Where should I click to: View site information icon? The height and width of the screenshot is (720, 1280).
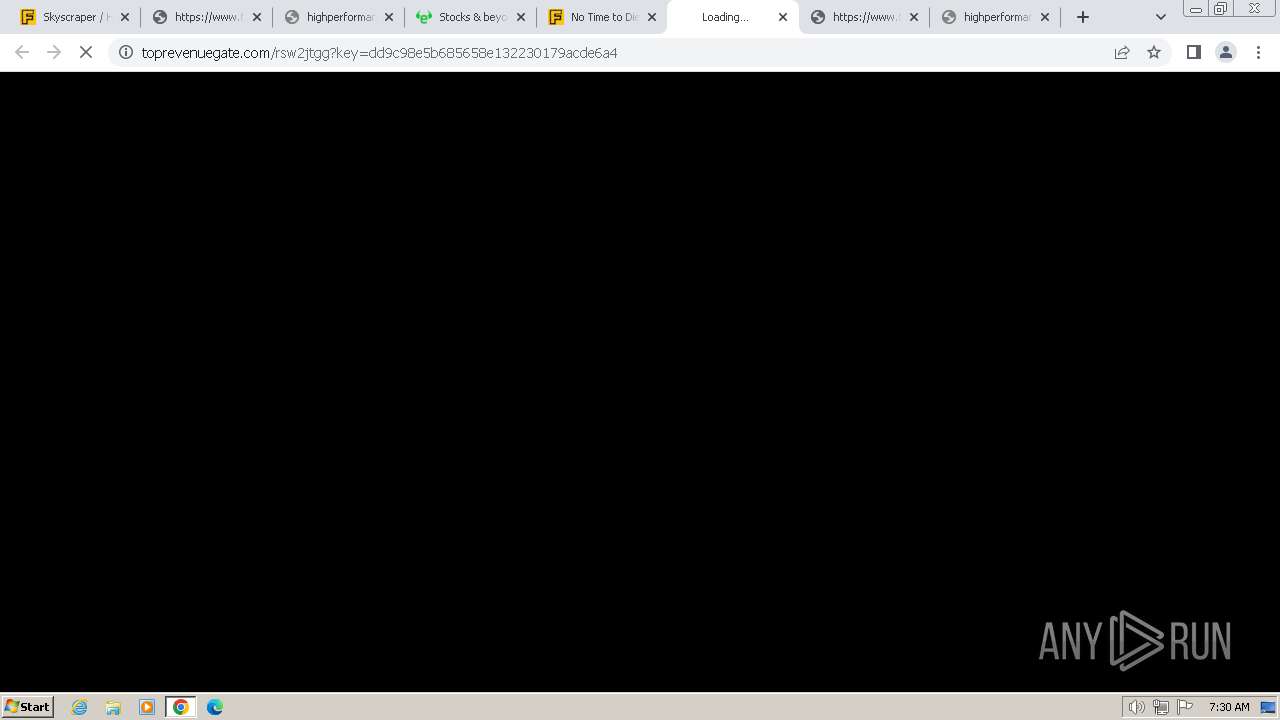click(x=126, y=52)
